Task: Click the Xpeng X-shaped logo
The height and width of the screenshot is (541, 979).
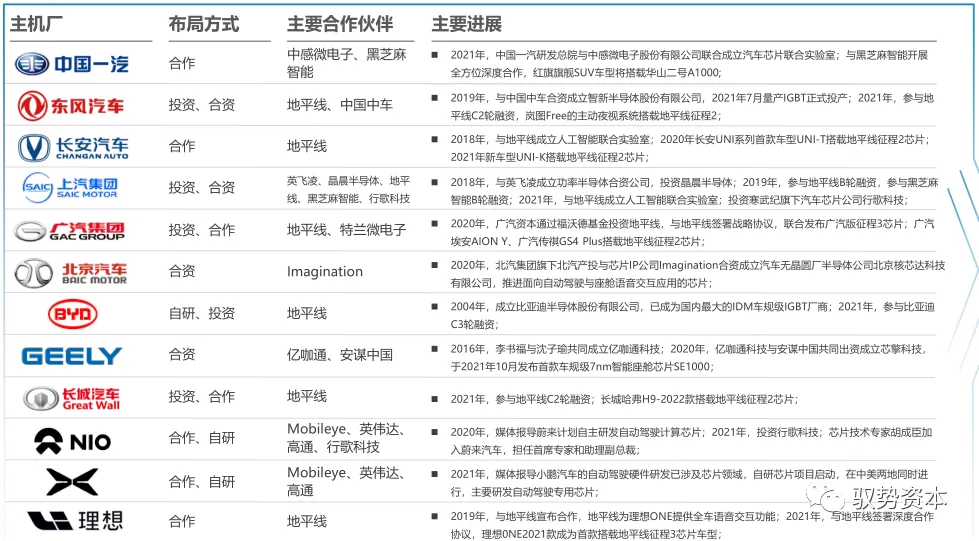Action: (72, 481)
